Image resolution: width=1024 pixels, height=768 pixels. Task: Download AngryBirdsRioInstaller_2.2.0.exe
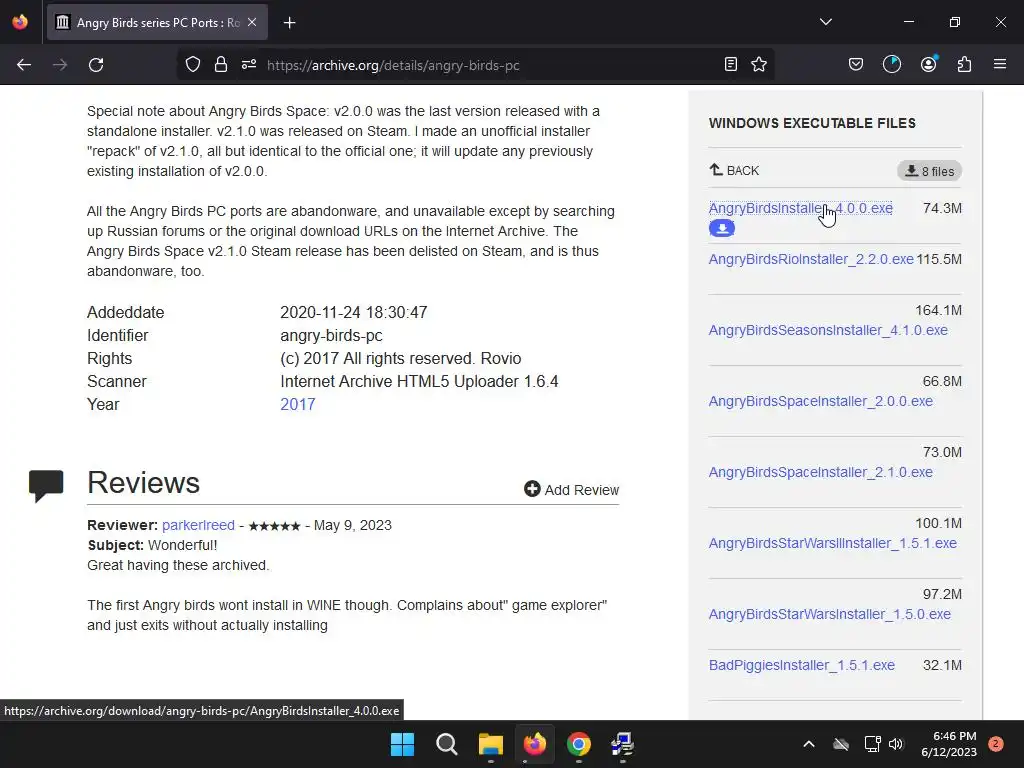[x=811, y=259]
